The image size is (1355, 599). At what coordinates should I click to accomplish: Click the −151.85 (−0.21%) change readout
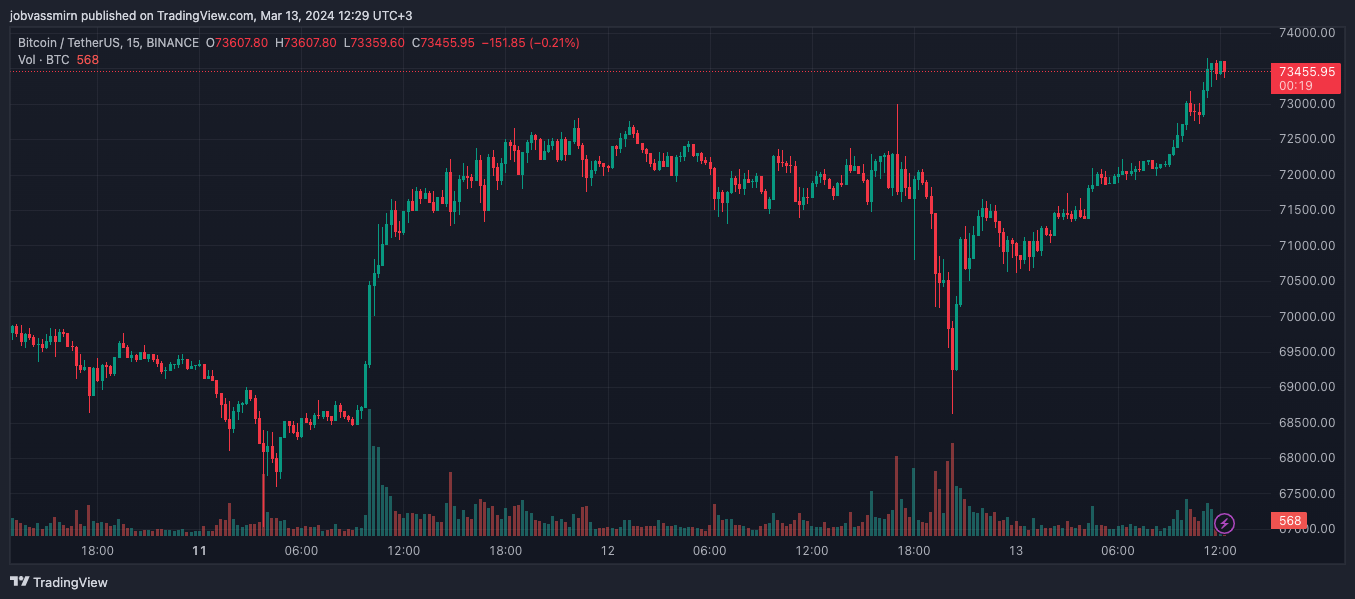click(530, 43)
